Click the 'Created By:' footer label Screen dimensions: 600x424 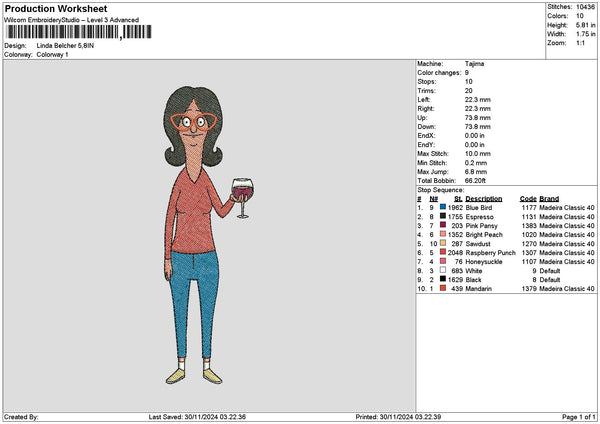pos(21,417)
